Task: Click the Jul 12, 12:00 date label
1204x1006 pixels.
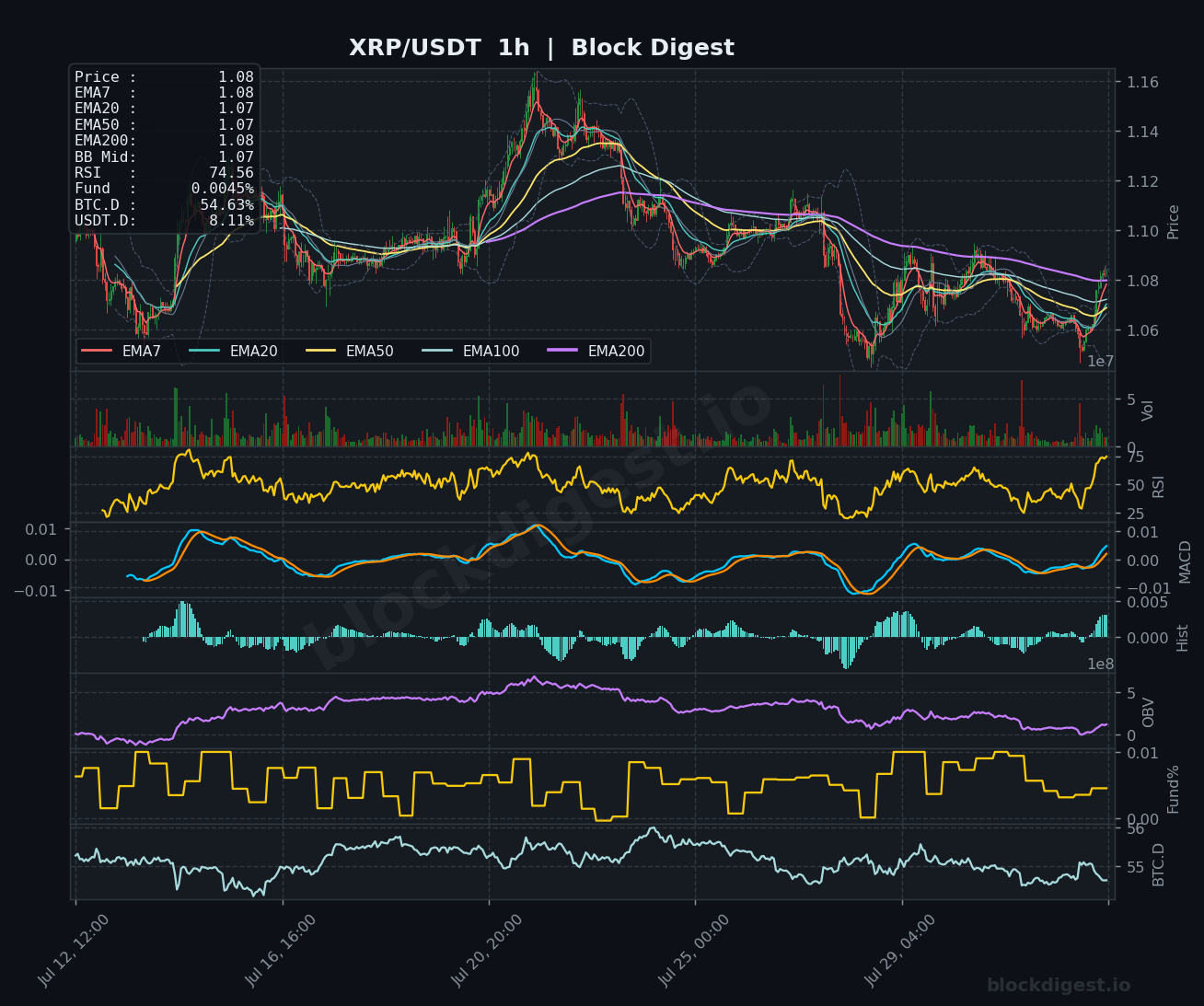Action: (x=74, y=951)
